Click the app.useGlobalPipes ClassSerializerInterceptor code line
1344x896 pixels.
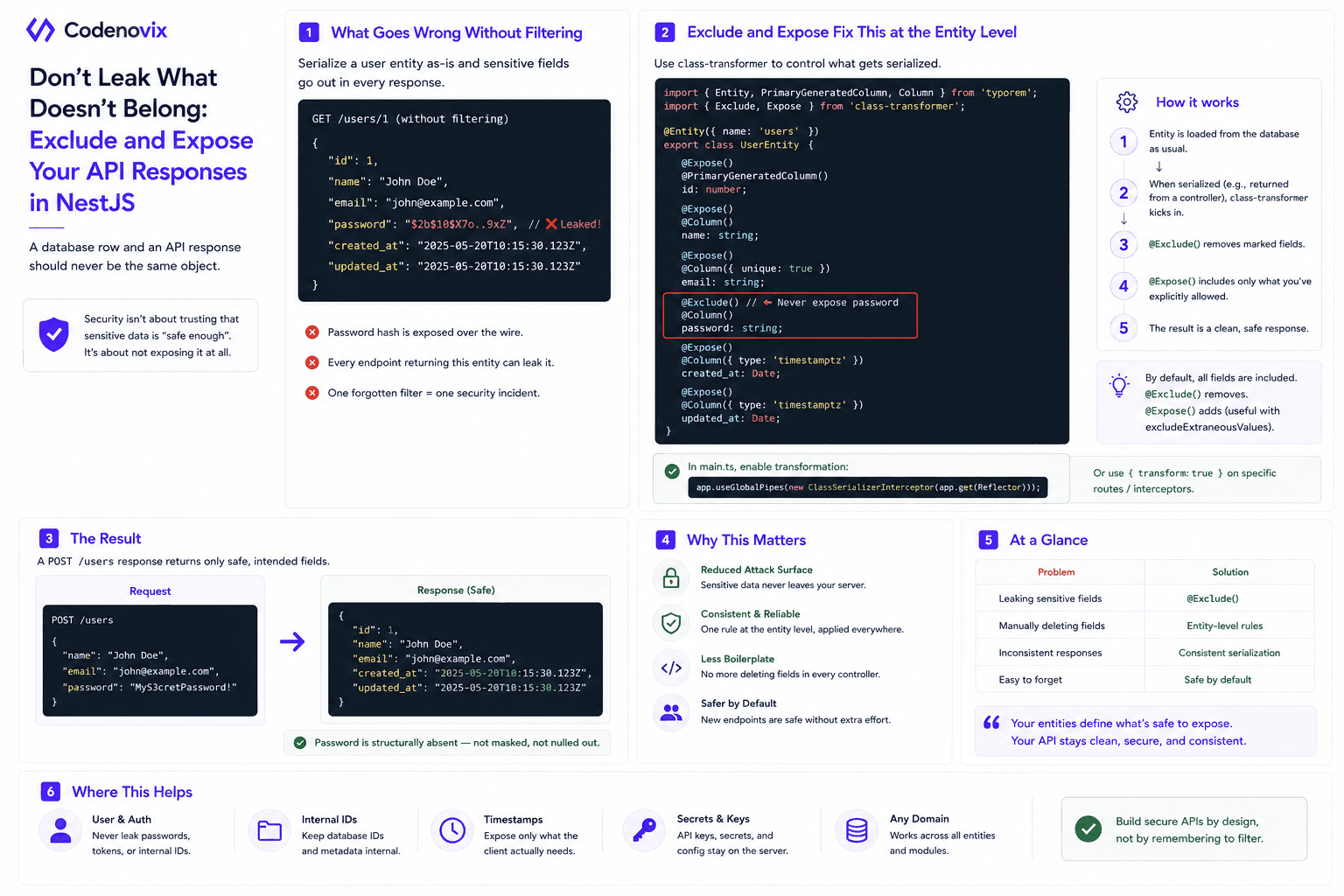[868, 487]
